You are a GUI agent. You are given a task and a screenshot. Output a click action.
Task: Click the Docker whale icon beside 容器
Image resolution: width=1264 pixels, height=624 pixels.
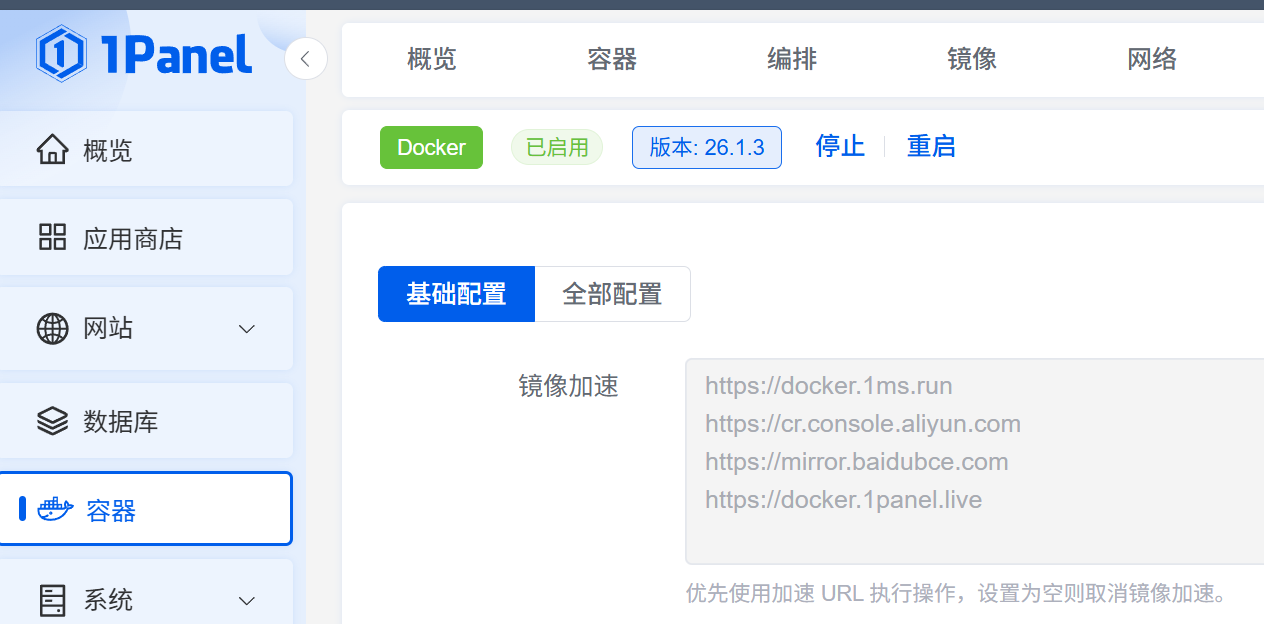point(55,510)
